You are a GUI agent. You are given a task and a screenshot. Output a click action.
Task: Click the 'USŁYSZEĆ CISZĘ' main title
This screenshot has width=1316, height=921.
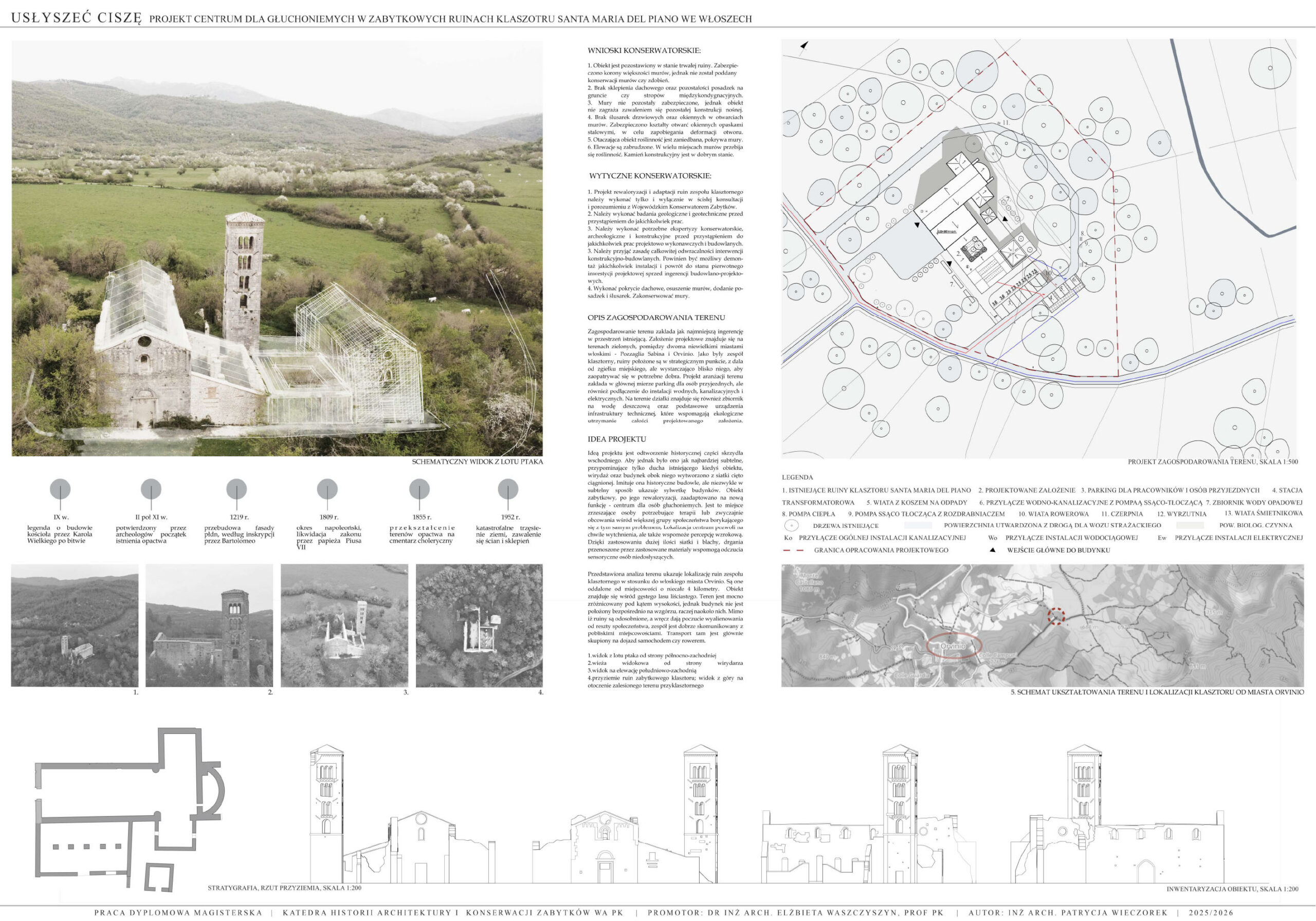point(76,18)
